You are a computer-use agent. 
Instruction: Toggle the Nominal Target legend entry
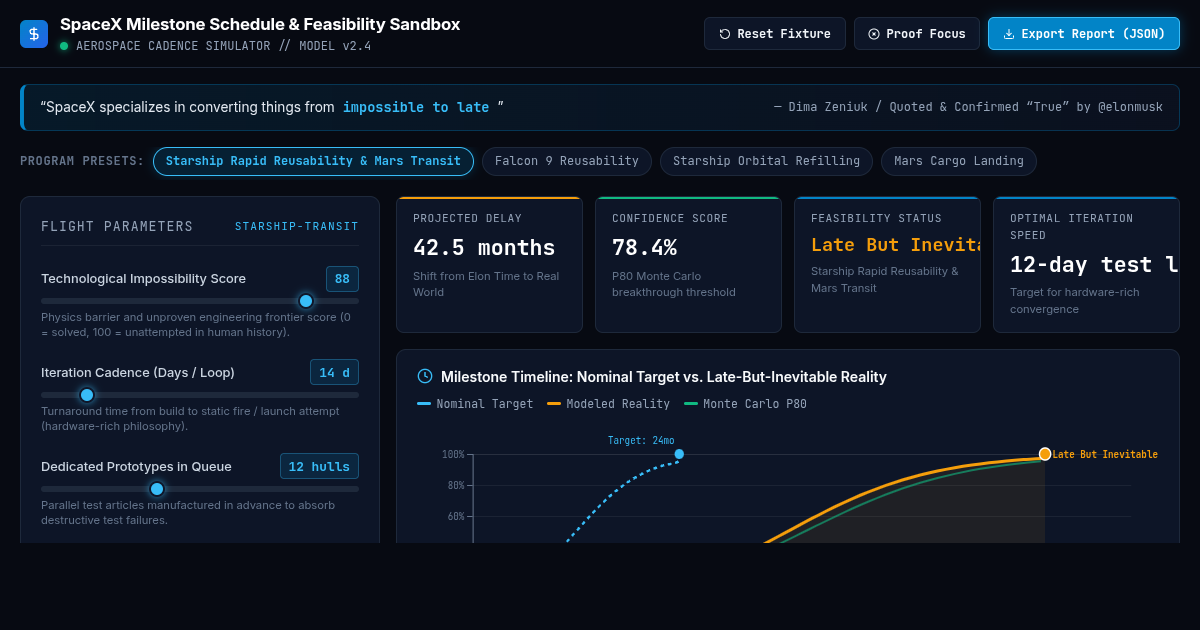[x=475, y=404]
